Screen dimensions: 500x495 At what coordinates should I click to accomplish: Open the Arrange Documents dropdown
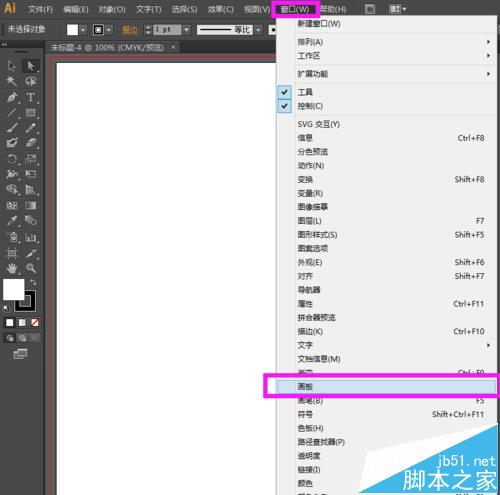click(x=398, y=9)
